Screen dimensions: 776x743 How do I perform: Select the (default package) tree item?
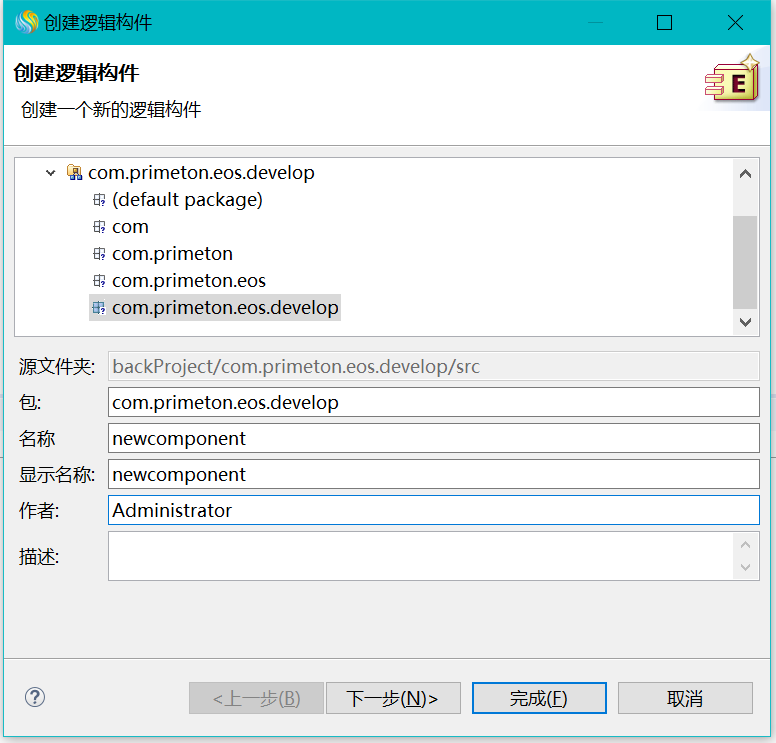(x=187, y=200)
